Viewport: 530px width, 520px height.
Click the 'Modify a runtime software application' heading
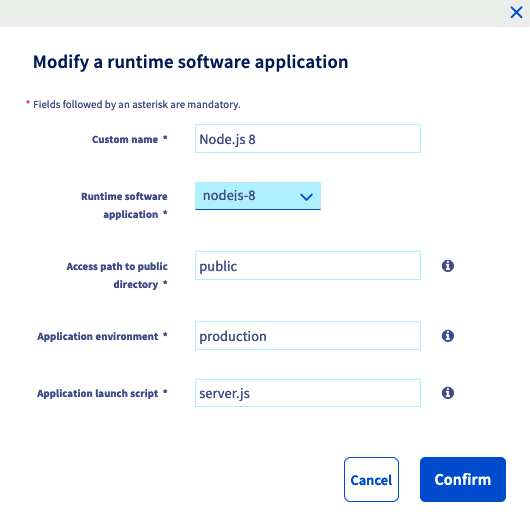coord(190,62)
